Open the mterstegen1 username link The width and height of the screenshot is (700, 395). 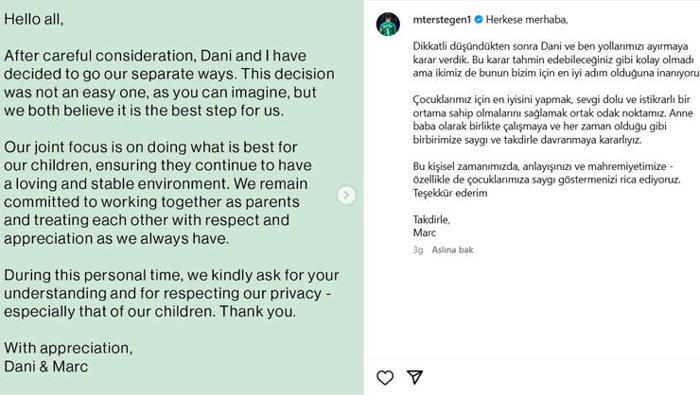(442, 20)
